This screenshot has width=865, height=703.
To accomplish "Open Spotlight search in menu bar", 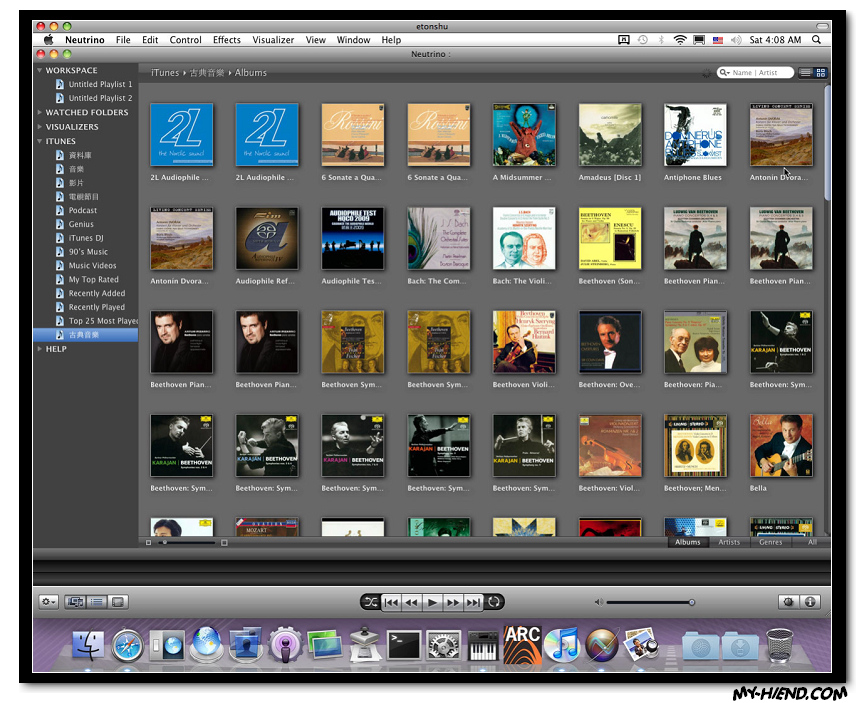I will [816, 40].
